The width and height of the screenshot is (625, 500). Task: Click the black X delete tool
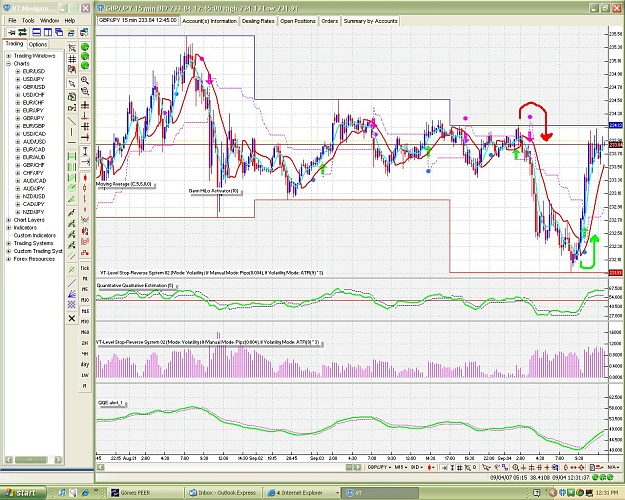(x=72, y=318)
